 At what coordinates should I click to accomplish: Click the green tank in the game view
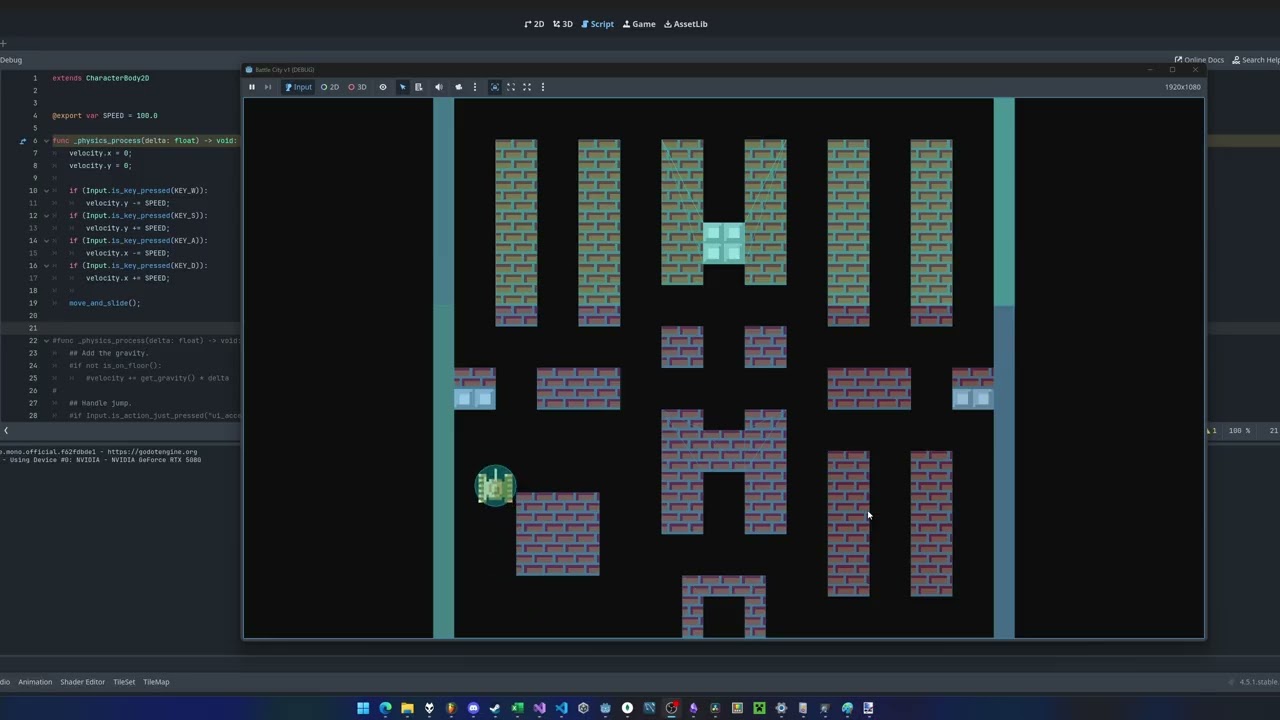pos(495,486)
